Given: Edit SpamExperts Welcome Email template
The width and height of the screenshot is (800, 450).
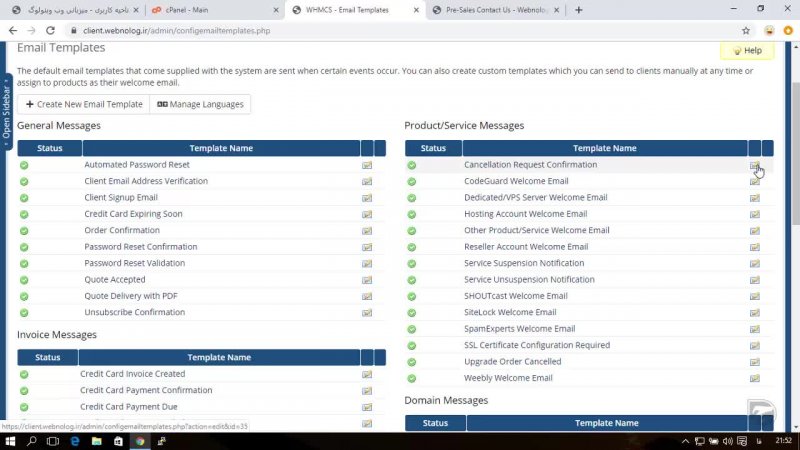Looking at the screenshot, I should (x=755, y=329).
